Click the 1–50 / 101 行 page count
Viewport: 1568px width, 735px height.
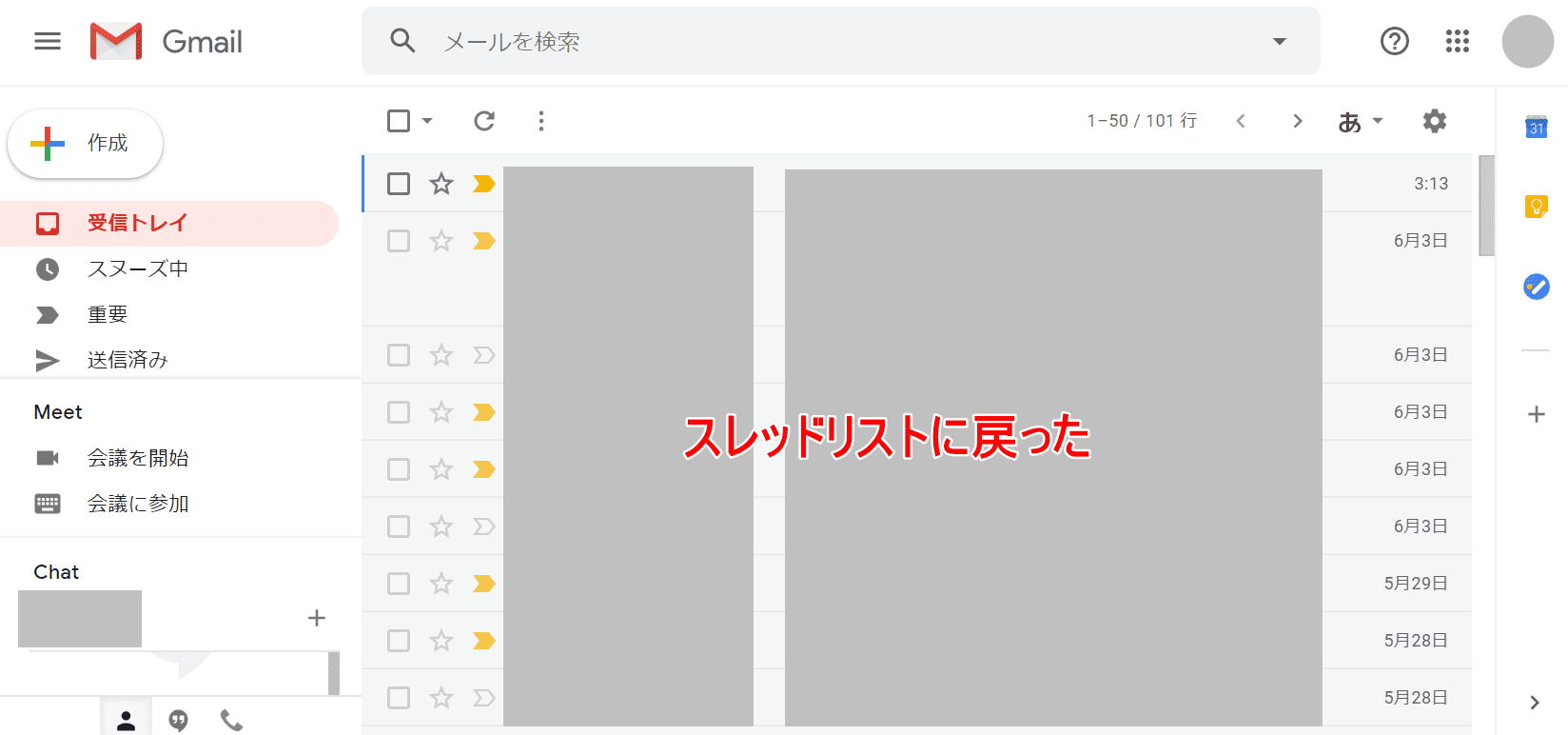click(1142, 121)
